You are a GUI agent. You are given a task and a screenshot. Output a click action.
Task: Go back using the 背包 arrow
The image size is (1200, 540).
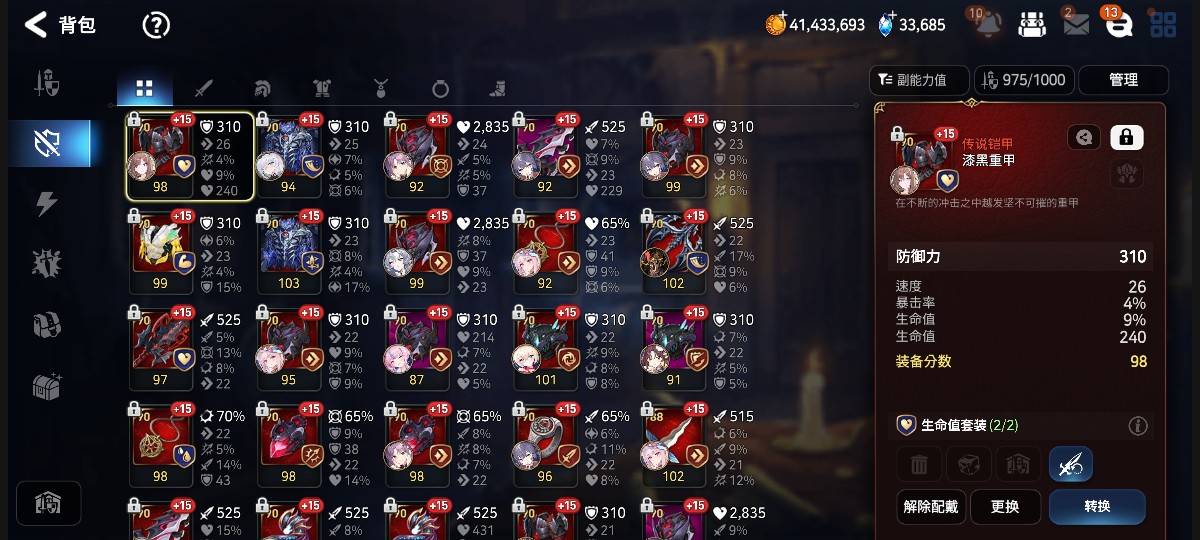(36, 25)
